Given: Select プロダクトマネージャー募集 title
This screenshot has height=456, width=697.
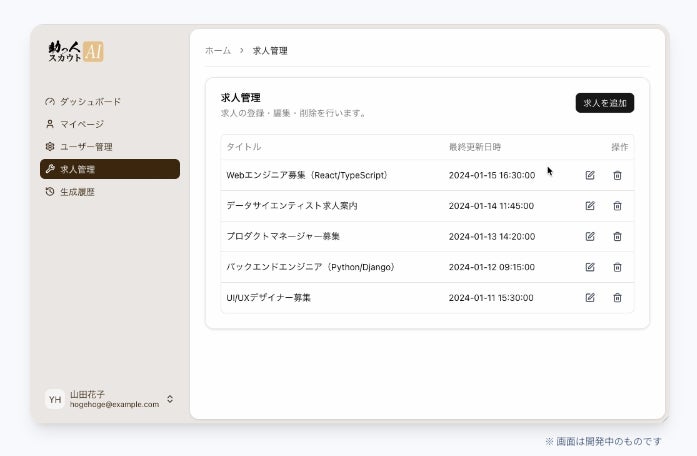Looking at the screenshot, I should tap(283, 236).
